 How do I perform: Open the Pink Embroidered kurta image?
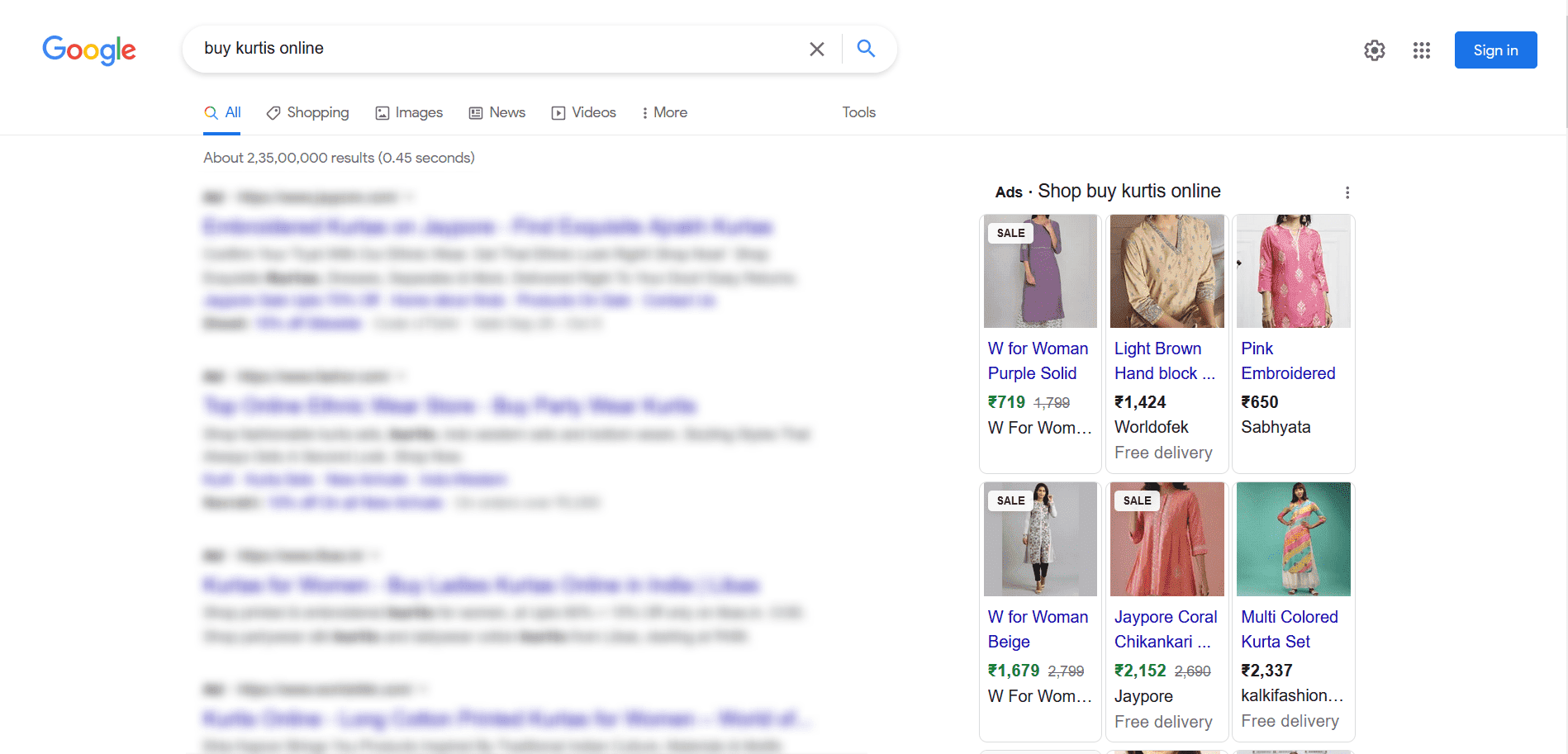pyautogui.click(x=1293, y=271)
